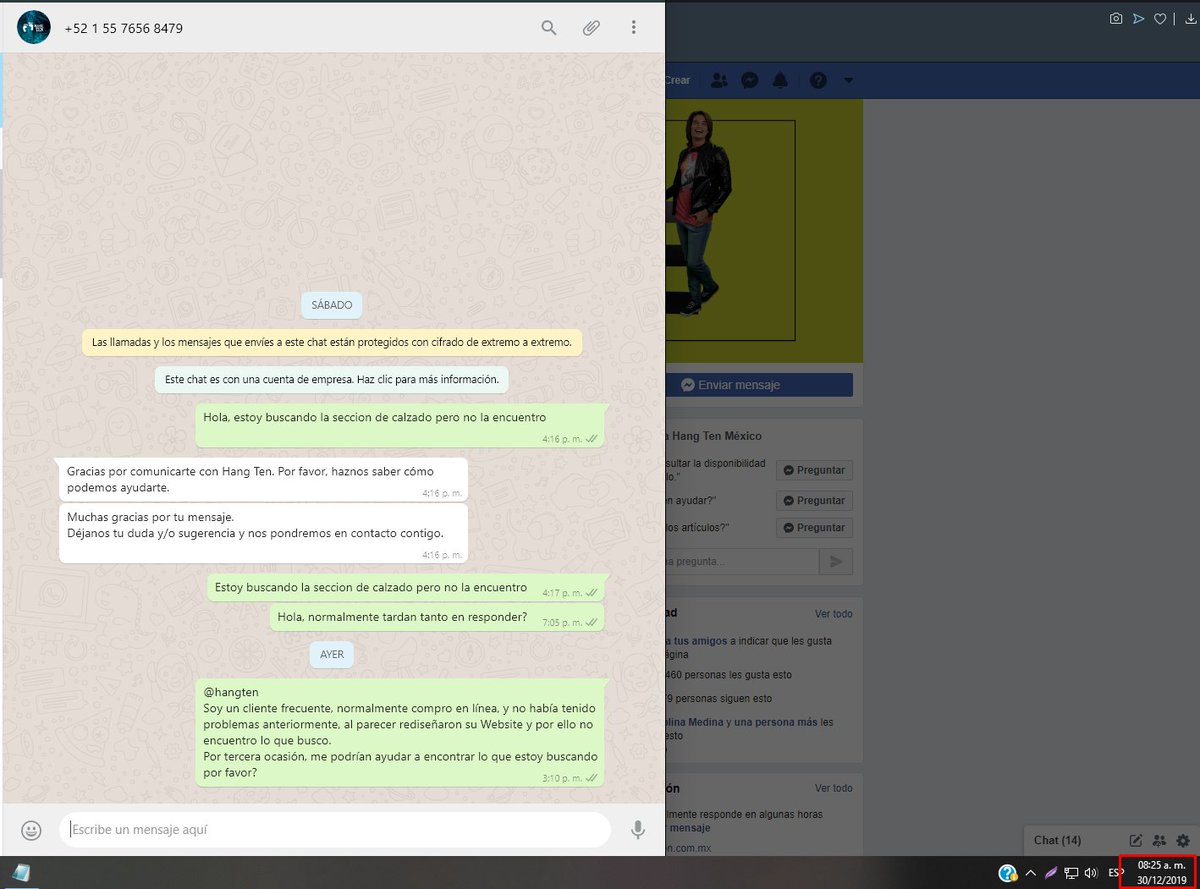Open the attach paperclip in WhatsApp
Image resolution: width=1200 pixels, height=889 pixels.
591,28
